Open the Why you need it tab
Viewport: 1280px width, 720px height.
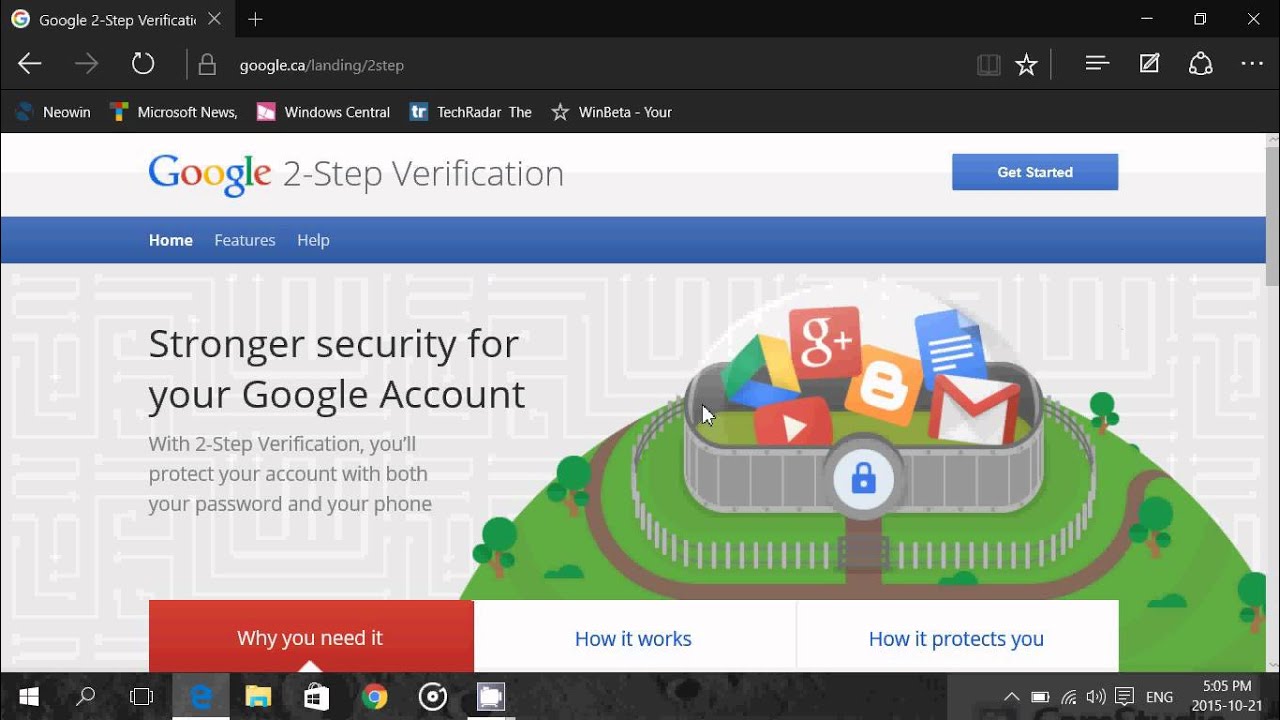point(311,636)
